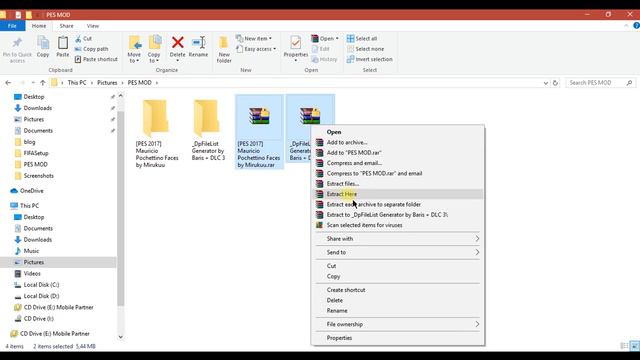
Task: Select Music under This PC
Action: 31,251
